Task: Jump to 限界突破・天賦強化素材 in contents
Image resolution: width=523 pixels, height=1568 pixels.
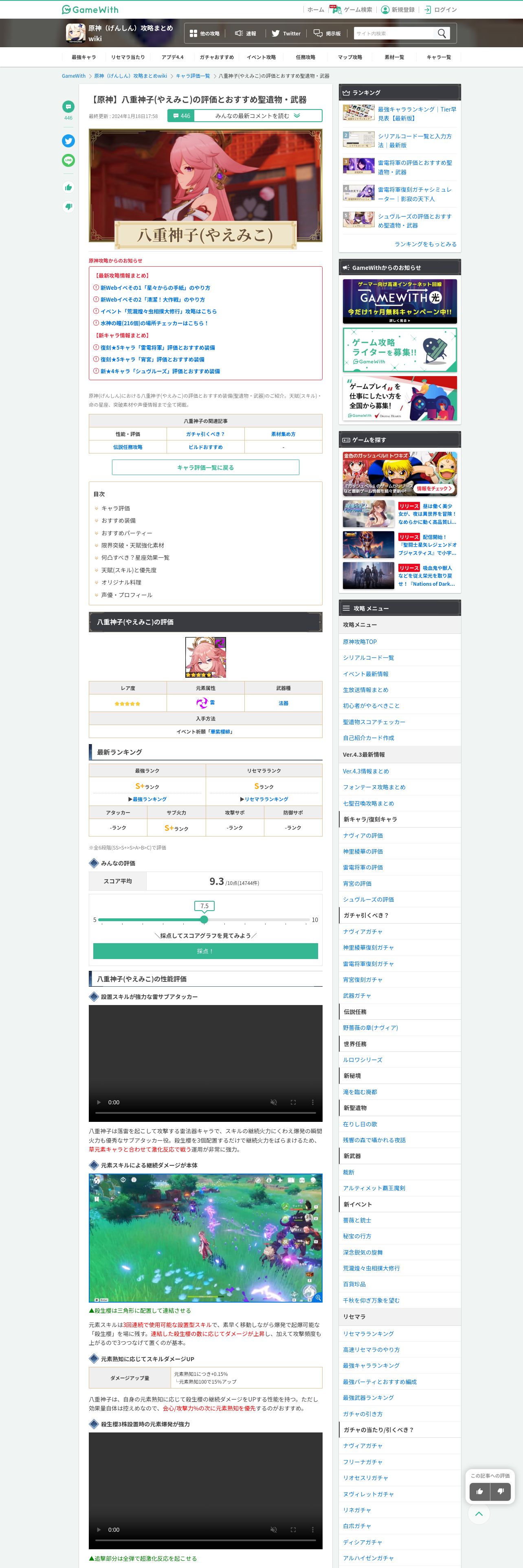Action: (x=133, y=545)
